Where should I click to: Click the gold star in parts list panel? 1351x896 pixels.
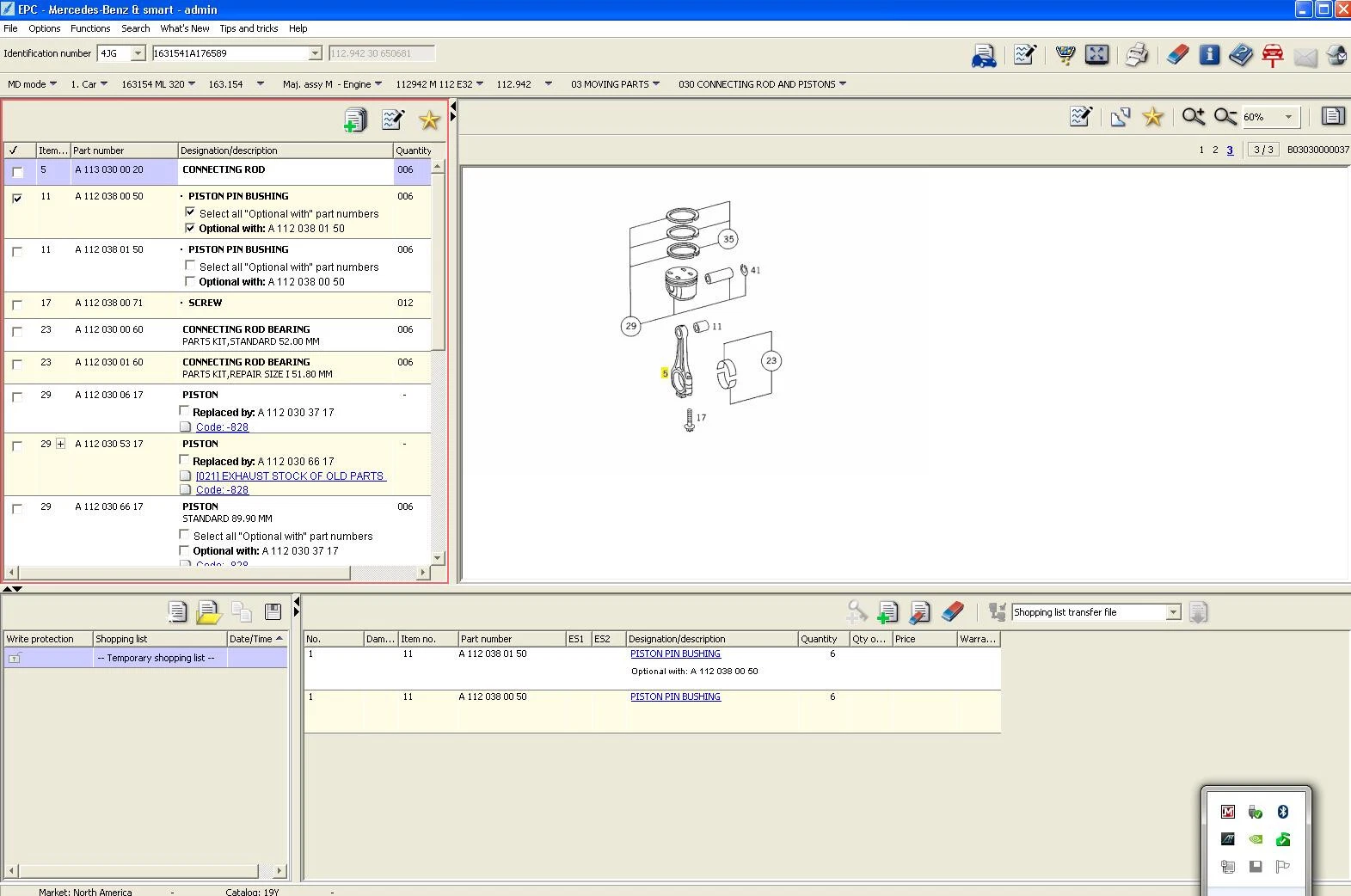(x=429, y=120)
